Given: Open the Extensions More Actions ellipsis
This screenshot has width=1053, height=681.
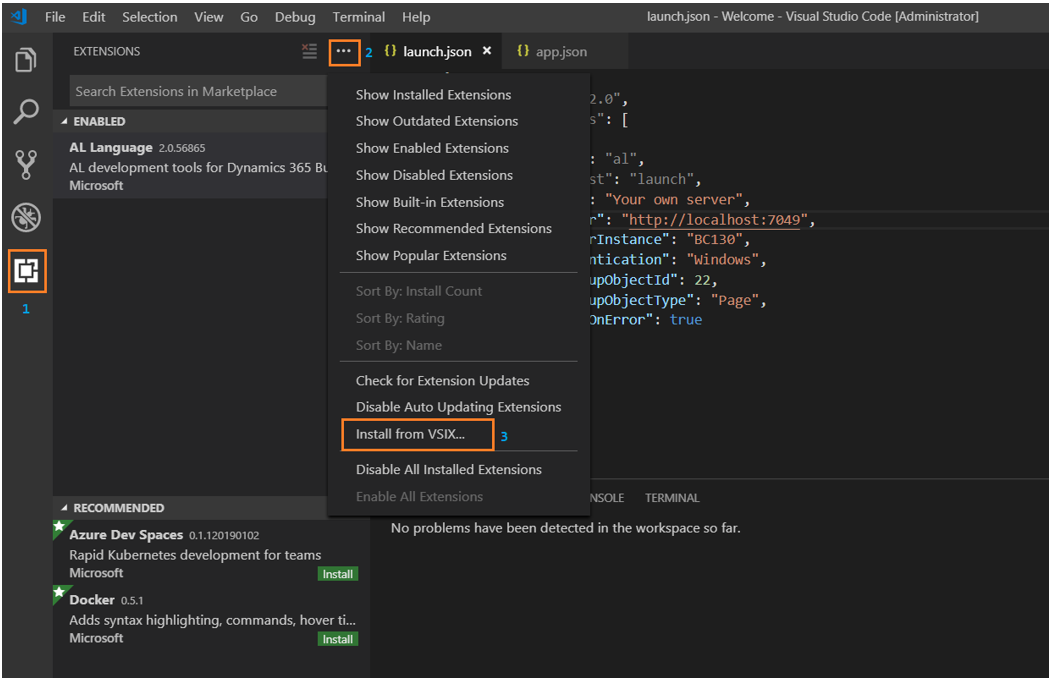Looking at the screenshot, I should coord(344,52).
